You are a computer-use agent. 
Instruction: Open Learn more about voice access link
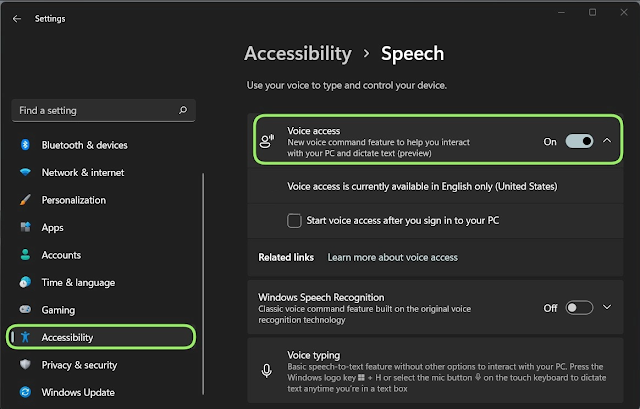(392, 257)
